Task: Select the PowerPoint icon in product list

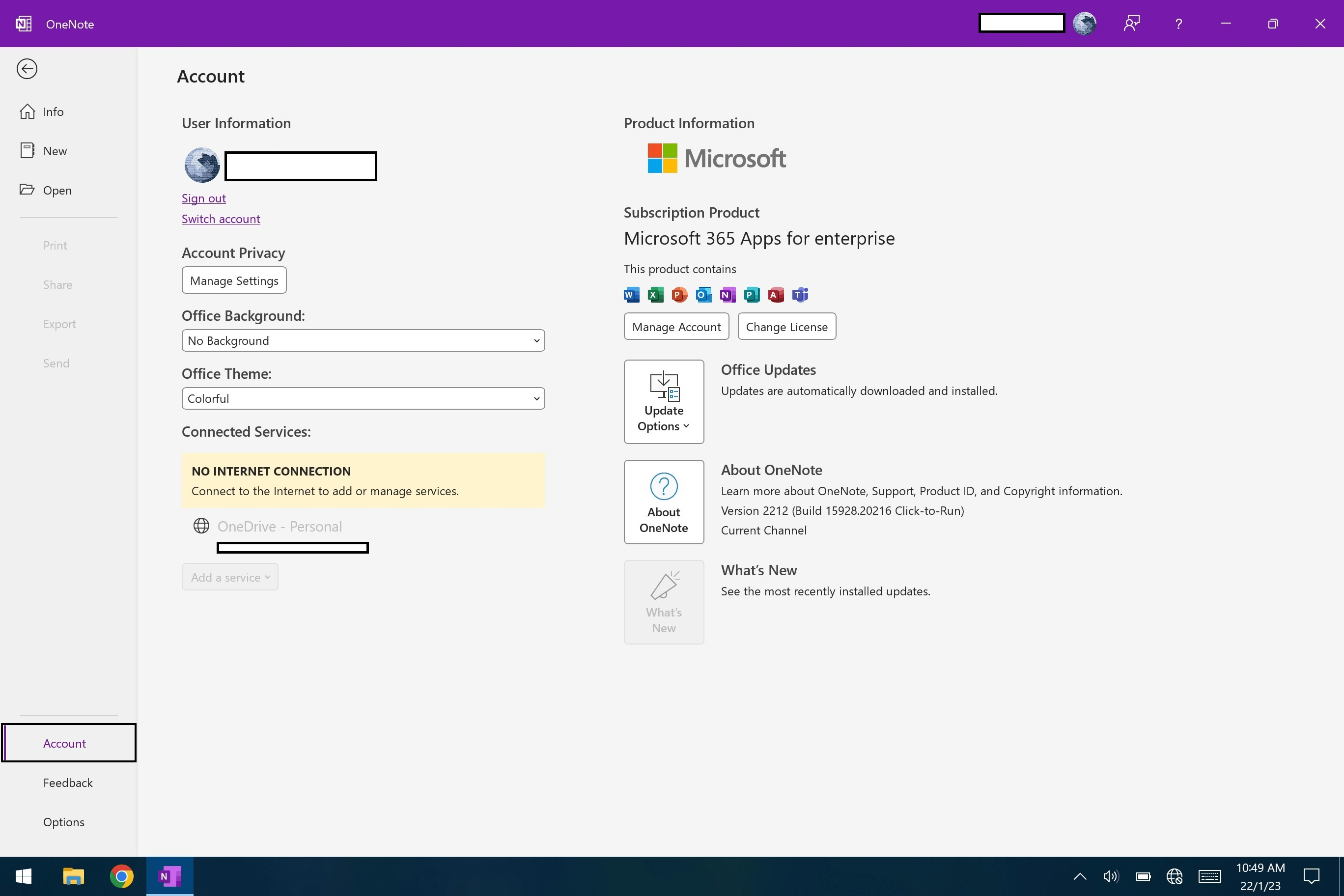Action: pos(679,294)
